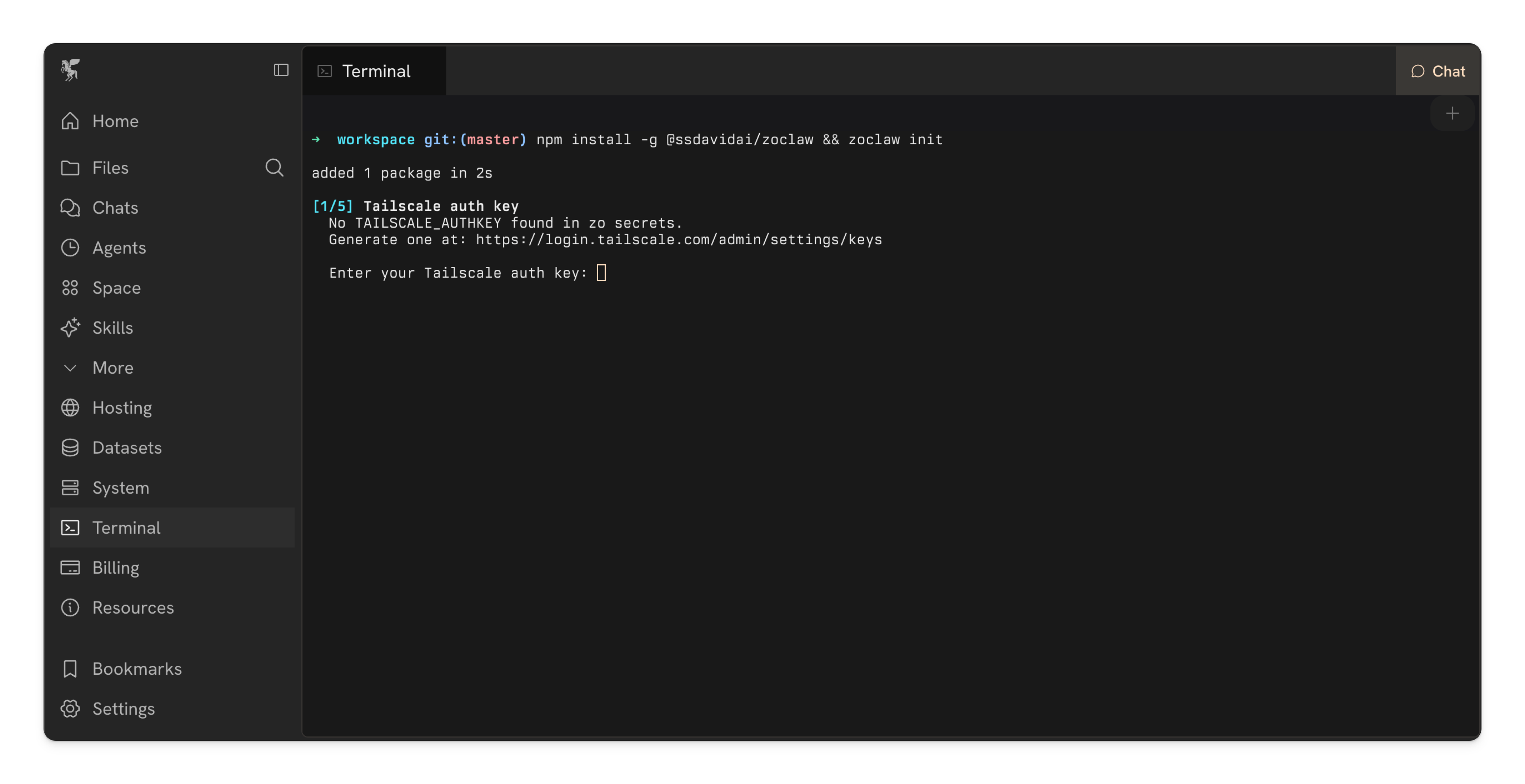Open the Chat panel button
The image size is (1525, 784).
pos(1438,71)
